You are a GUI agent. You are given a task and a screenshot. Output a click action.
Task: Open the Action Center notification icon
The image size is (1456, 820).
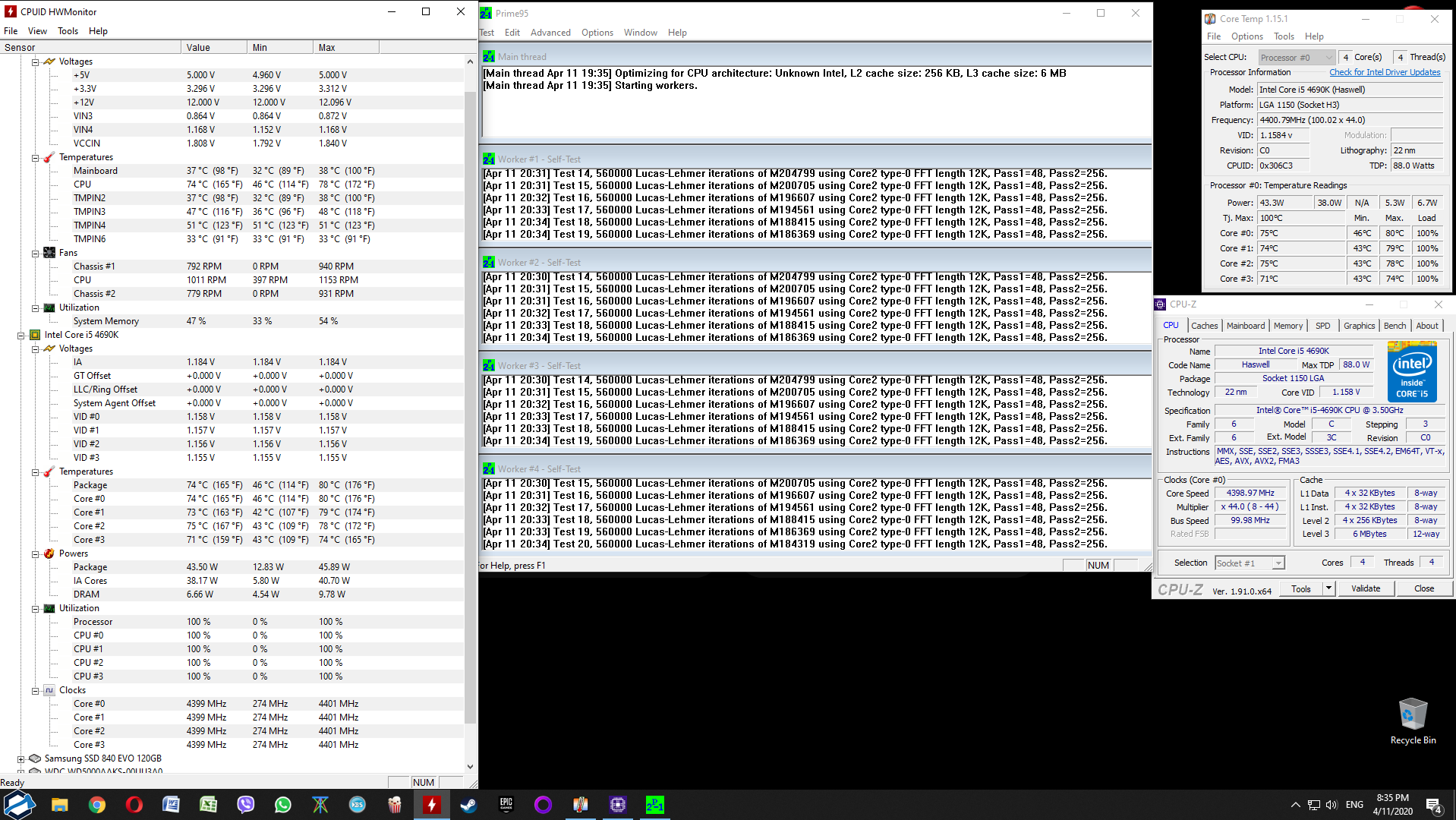tap(1433, 806)
